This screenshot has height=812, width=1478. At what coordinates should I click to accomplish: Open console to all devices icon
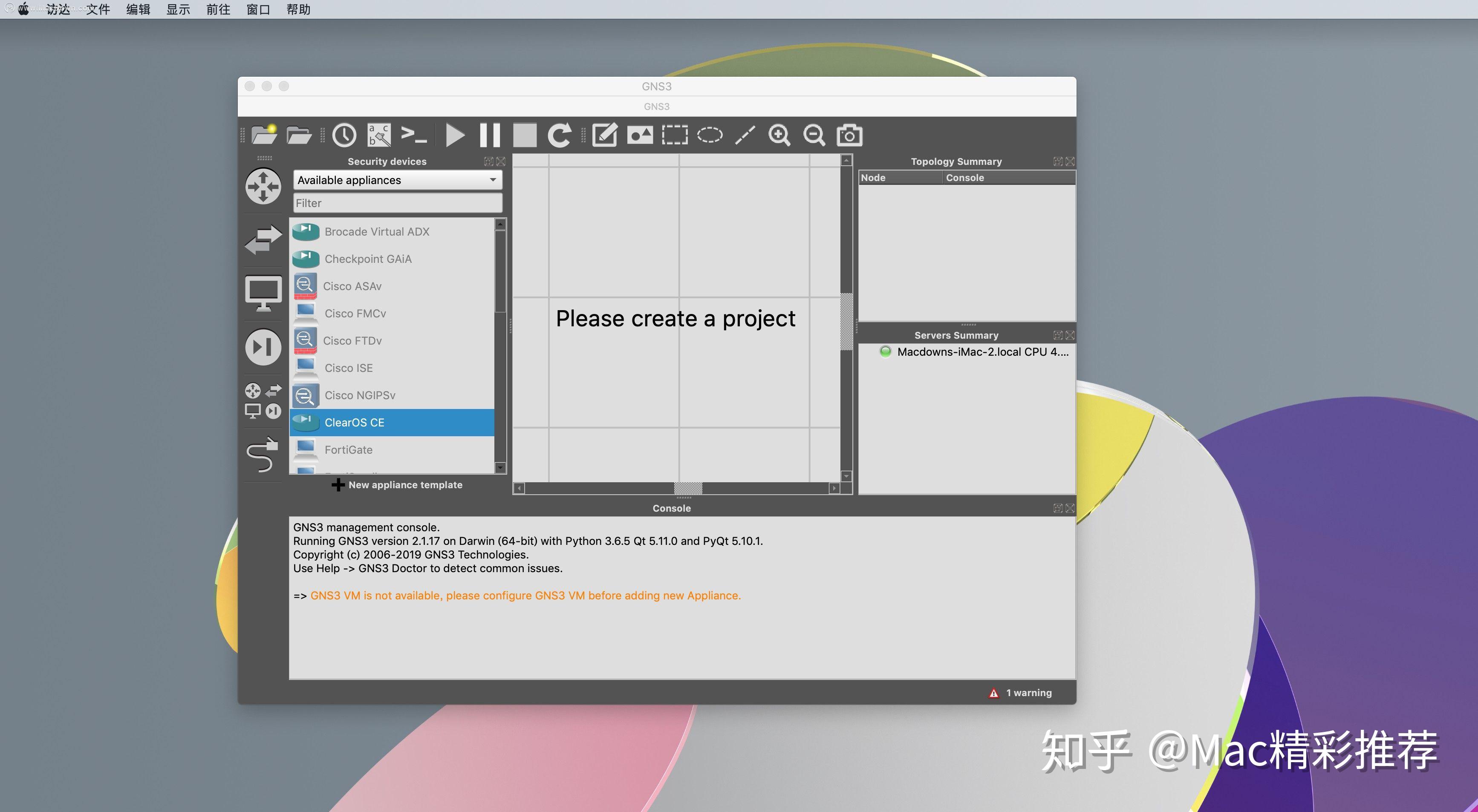pos(414,135)
